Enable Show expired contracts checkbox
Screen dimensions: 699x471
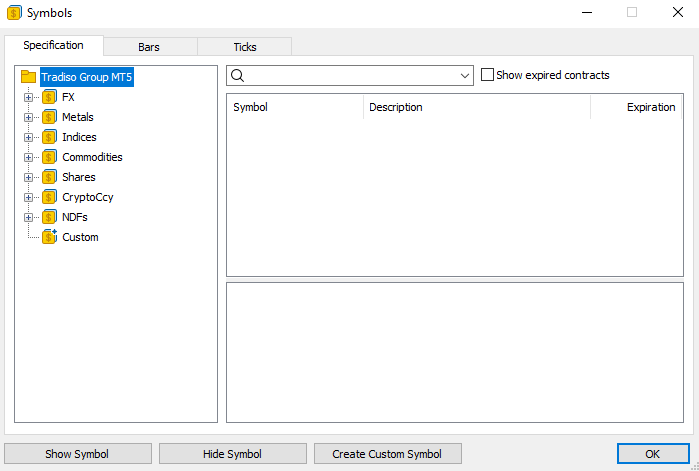pyautogui.click(x=488, y=75)
